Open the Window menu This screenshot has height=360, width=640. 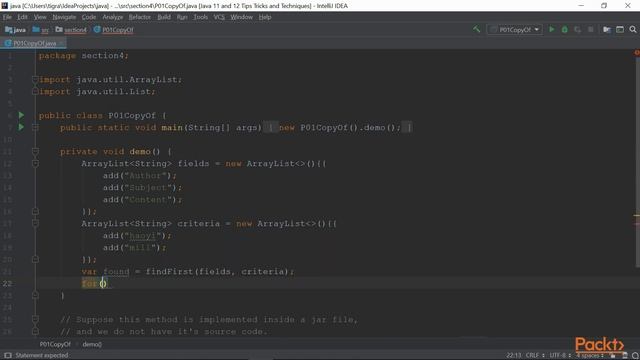pos(242,17)
